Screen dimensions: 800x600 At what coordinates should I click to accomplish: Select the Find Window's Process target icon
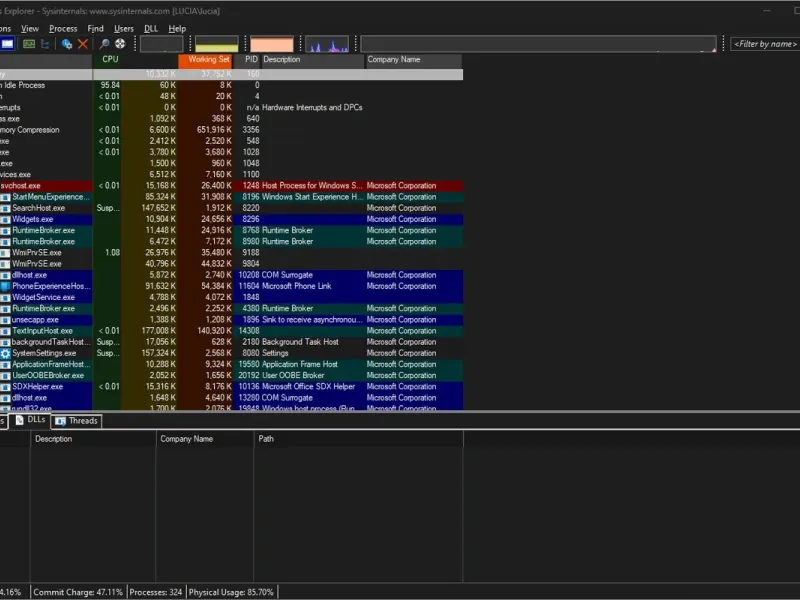(x=120, y=44)
